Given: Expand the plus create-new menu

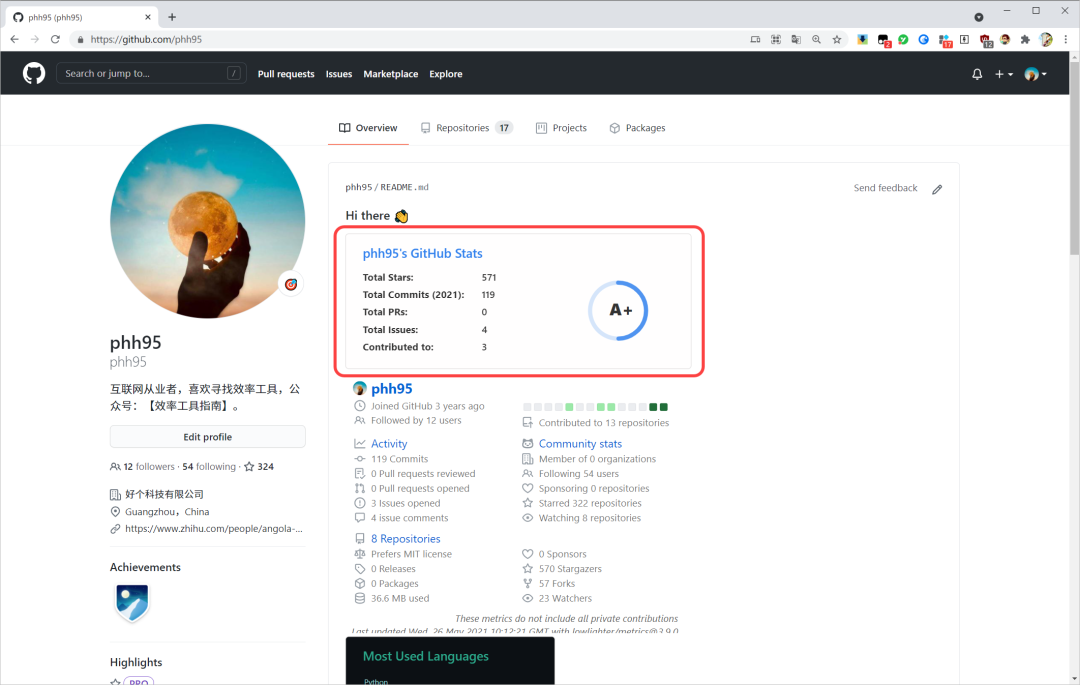Looking at the screenshot, I should (1004, 74).
